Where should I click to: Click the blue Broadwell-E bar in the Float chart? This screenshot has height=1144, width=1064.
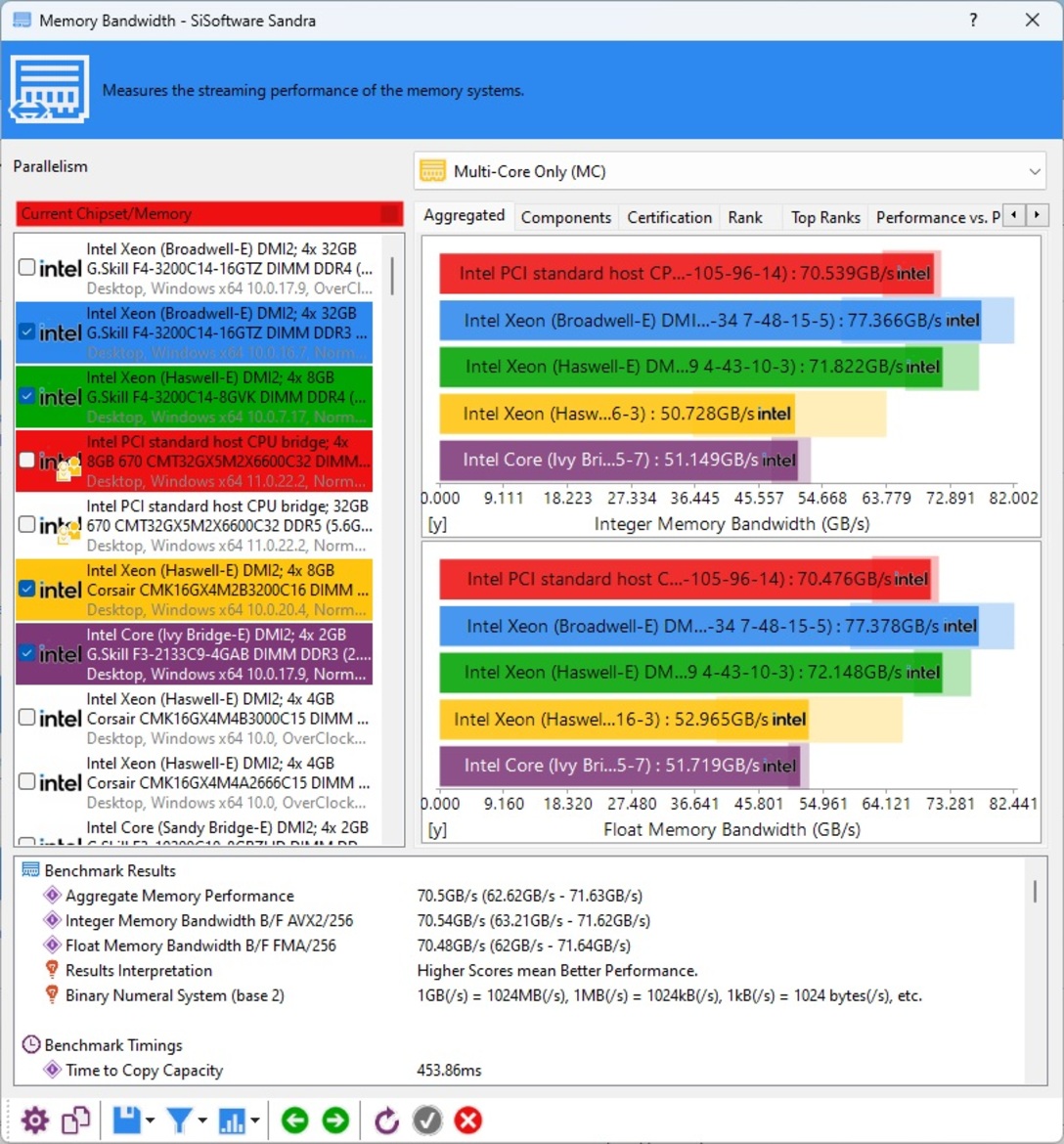(x=709, y=626)
